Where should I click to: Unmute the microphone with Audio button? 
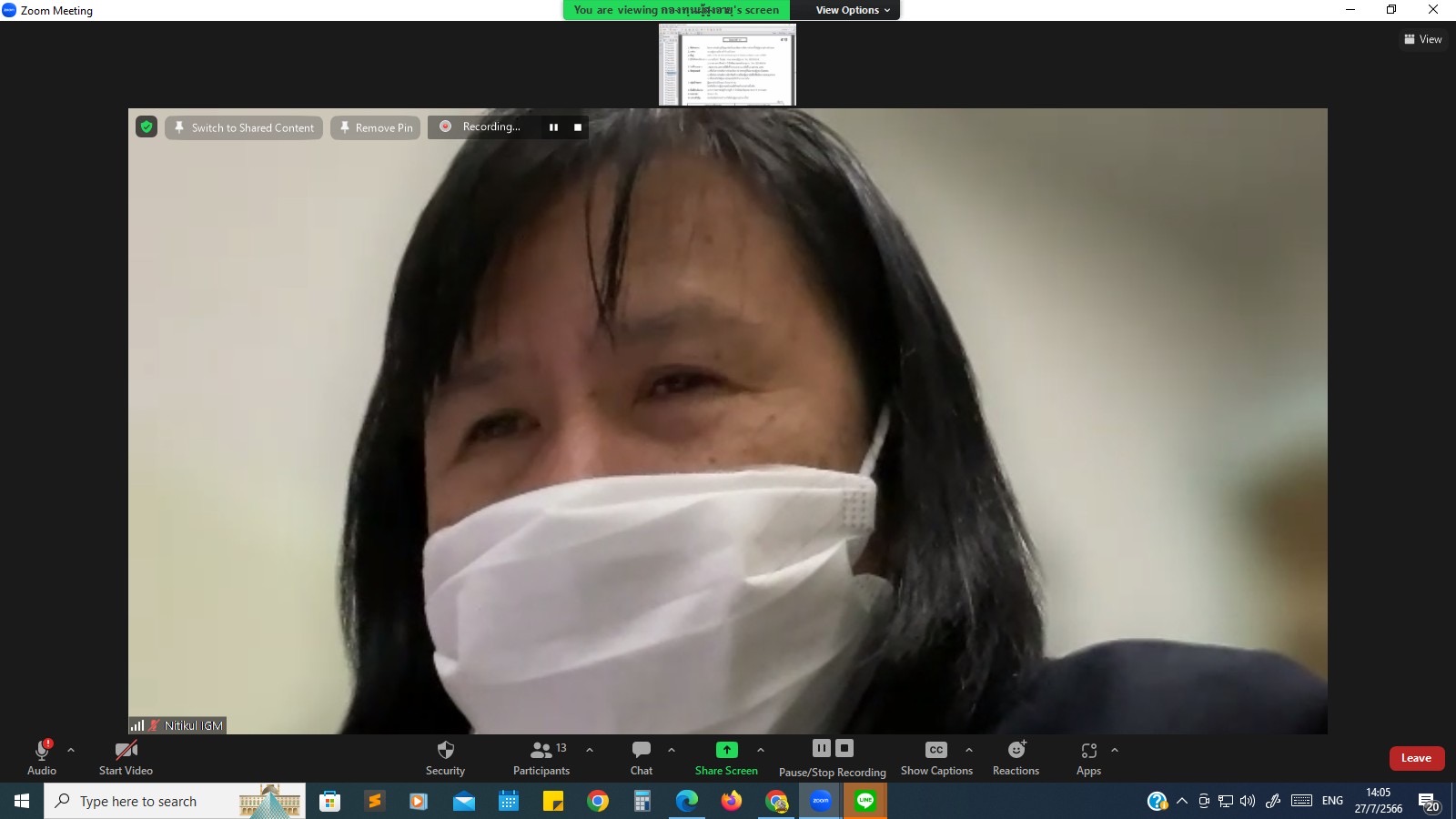(x=42, y=757)
